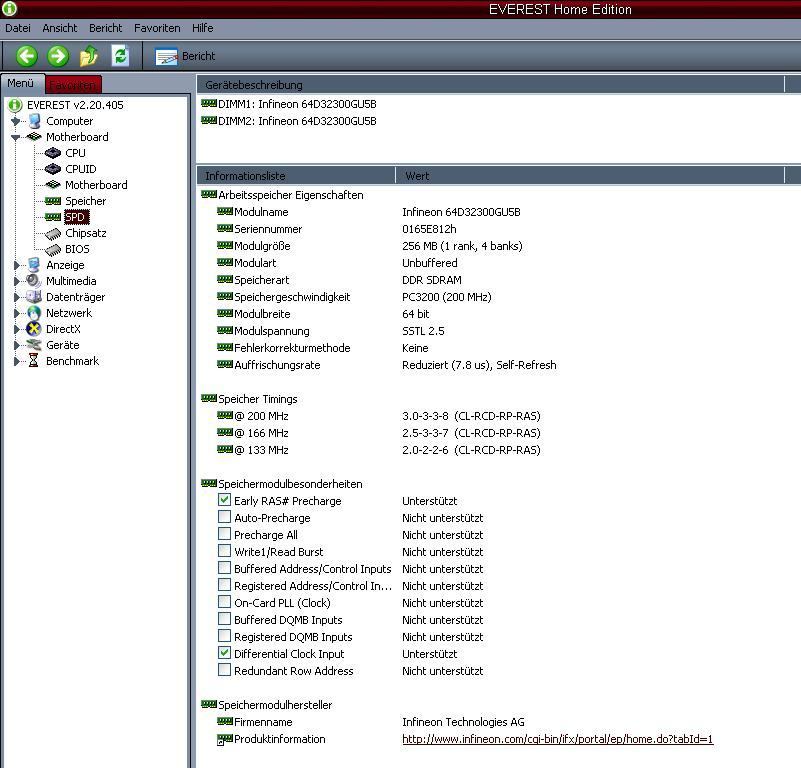The height and width of the screenshot is (768, 801).
Task: Click the Datenträger drive icon
Action: click(34, 296)
